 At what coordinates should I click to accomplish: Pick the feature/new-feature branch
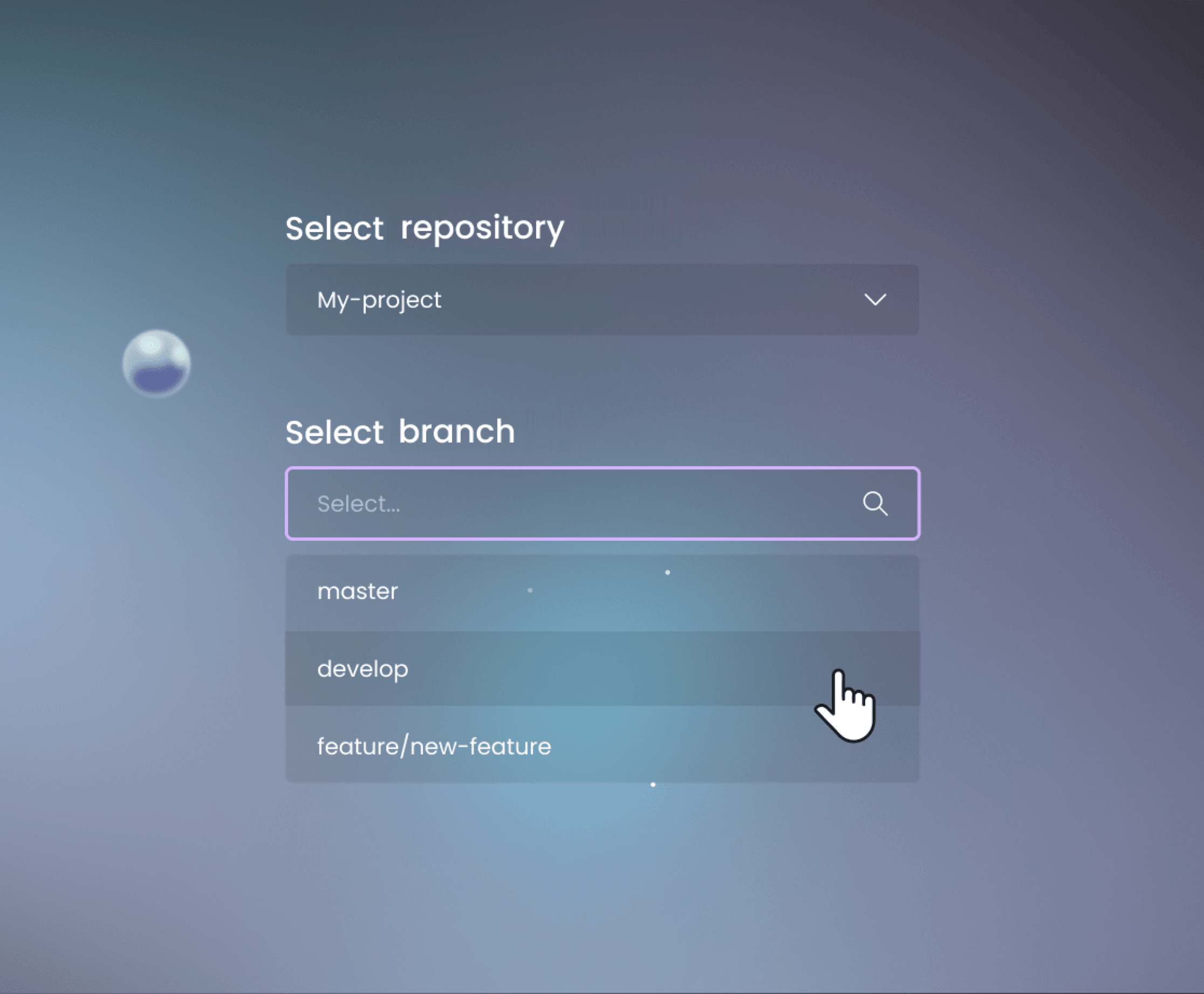tap(602, 744)
